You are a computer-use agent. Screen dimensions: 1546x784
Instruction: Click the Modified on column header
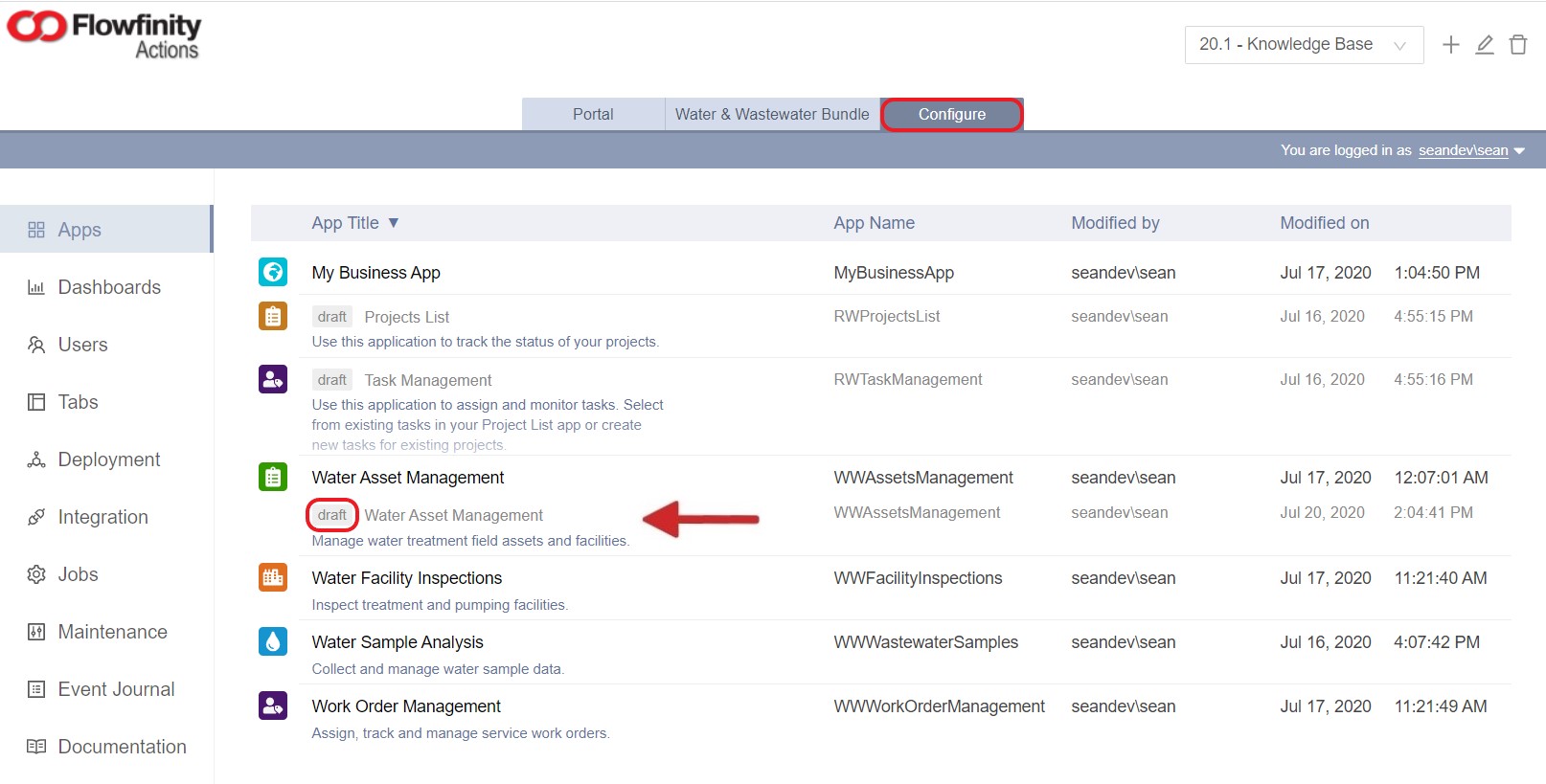pyautogui.click(x=1324, y=223)
